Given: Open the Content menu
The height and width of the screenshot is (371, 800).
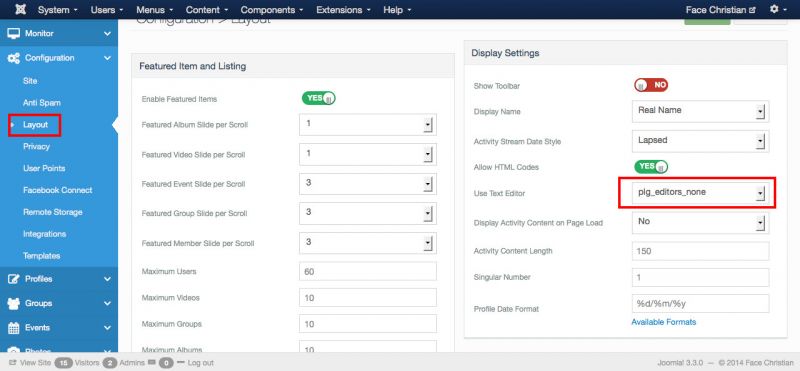Looking at the screenshot, I should [x=207, y=10].
